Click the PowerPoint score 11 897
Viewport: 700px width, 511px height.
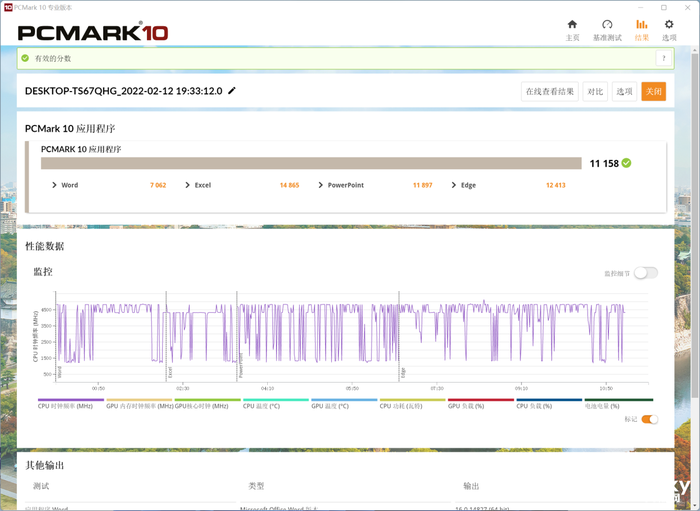422,185
